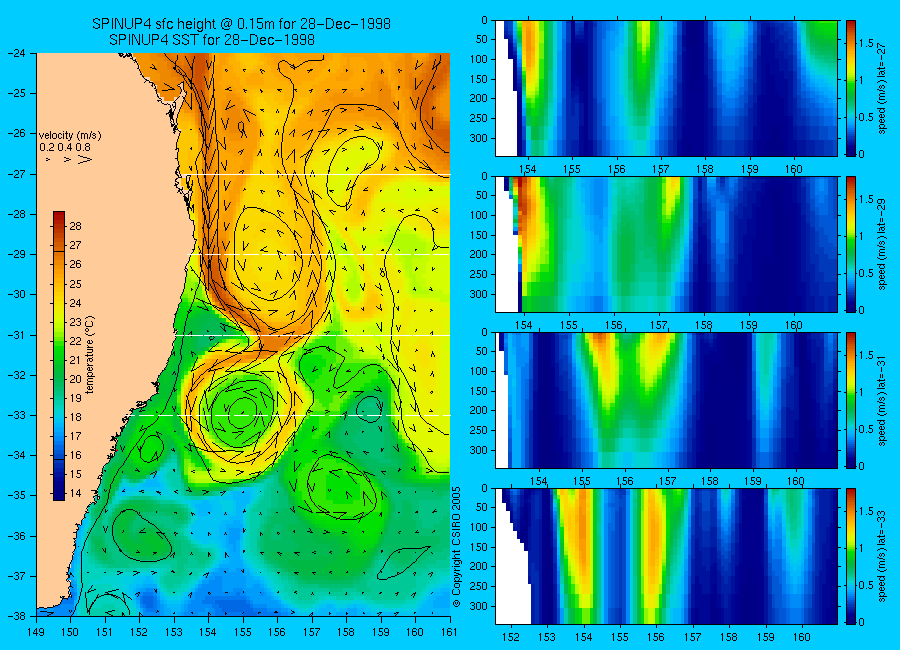Click the 149 longitude tick on the SST map
The image size is (900, 650).
pyautogui.click(x=36, y=633)
